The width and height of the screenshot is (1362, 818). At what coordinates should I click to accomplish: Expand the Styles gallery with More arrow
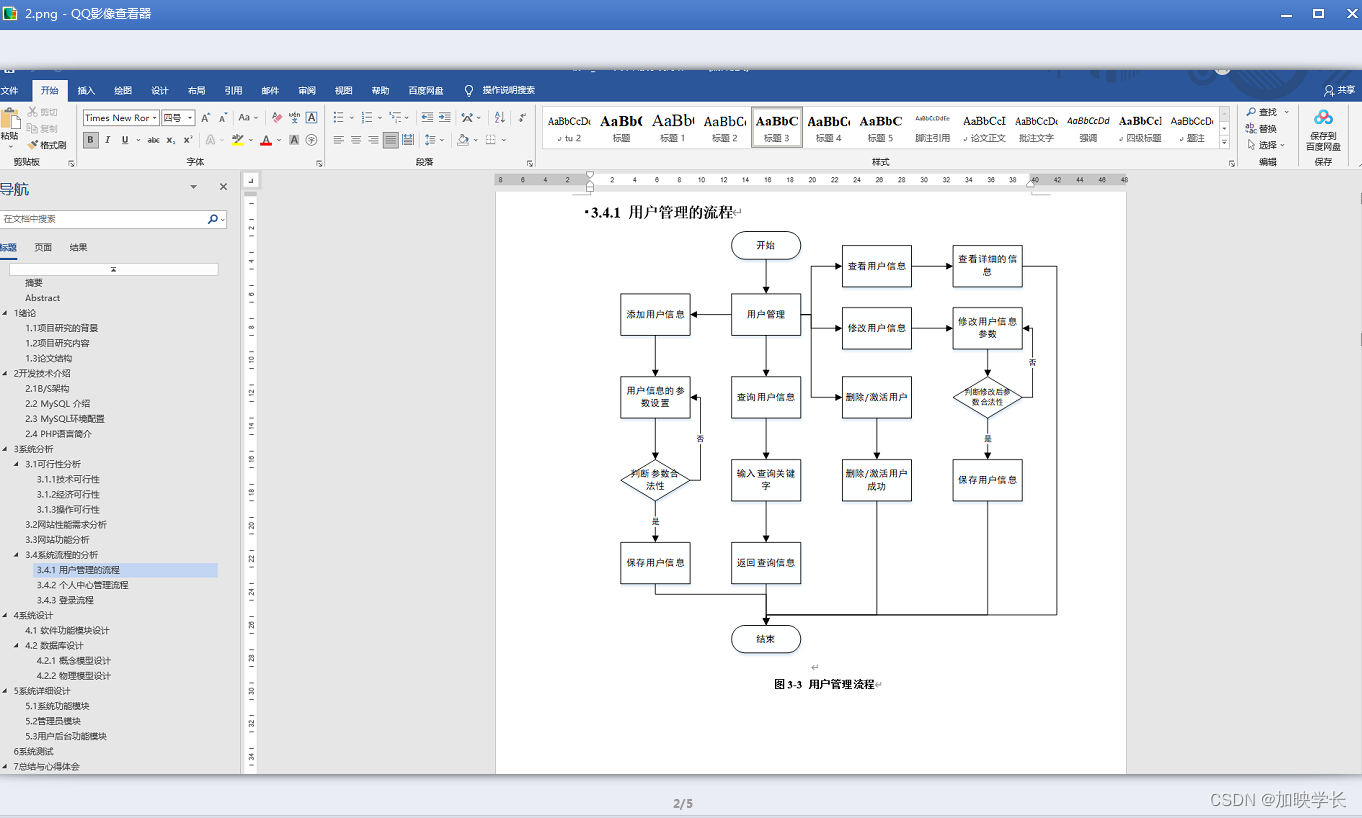point(1224,143)
